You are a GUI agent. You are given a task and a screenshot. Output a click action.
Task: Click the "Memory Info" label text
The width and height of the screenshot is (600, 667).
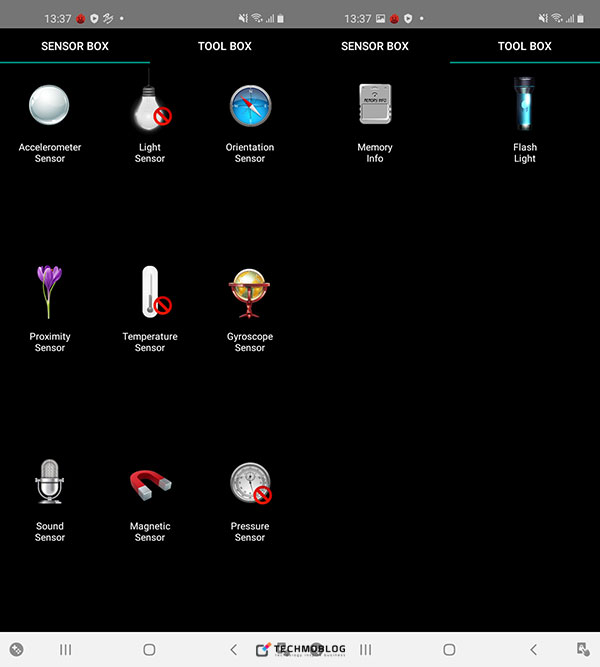click(375, 153)
